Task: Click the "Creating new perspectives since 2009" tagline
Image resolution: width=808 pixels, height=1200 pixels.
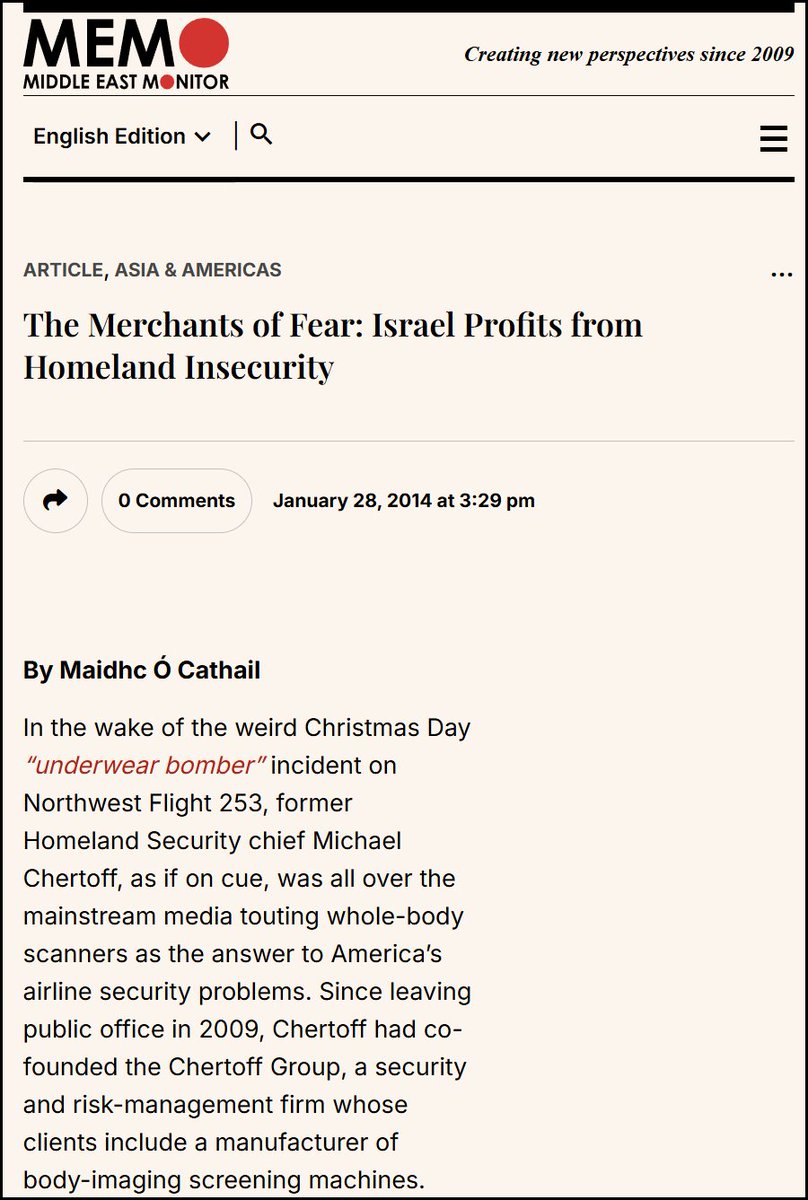Action: tap(629, 54)
